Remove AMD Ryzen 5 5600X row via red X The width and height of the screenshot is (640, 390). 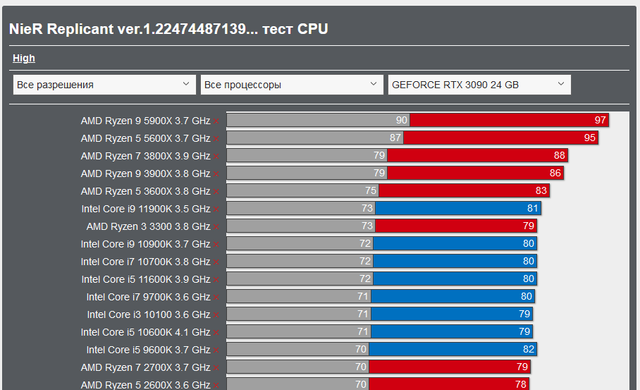[216, 139]
